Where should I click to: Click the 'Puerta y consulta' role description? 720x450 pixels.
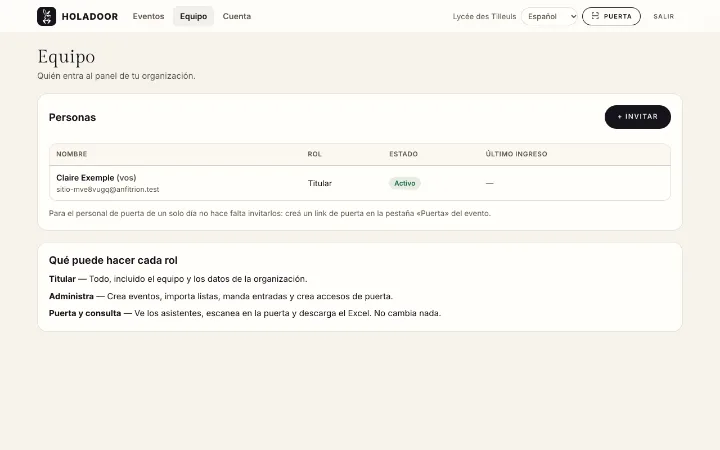(x=245, y=313)
